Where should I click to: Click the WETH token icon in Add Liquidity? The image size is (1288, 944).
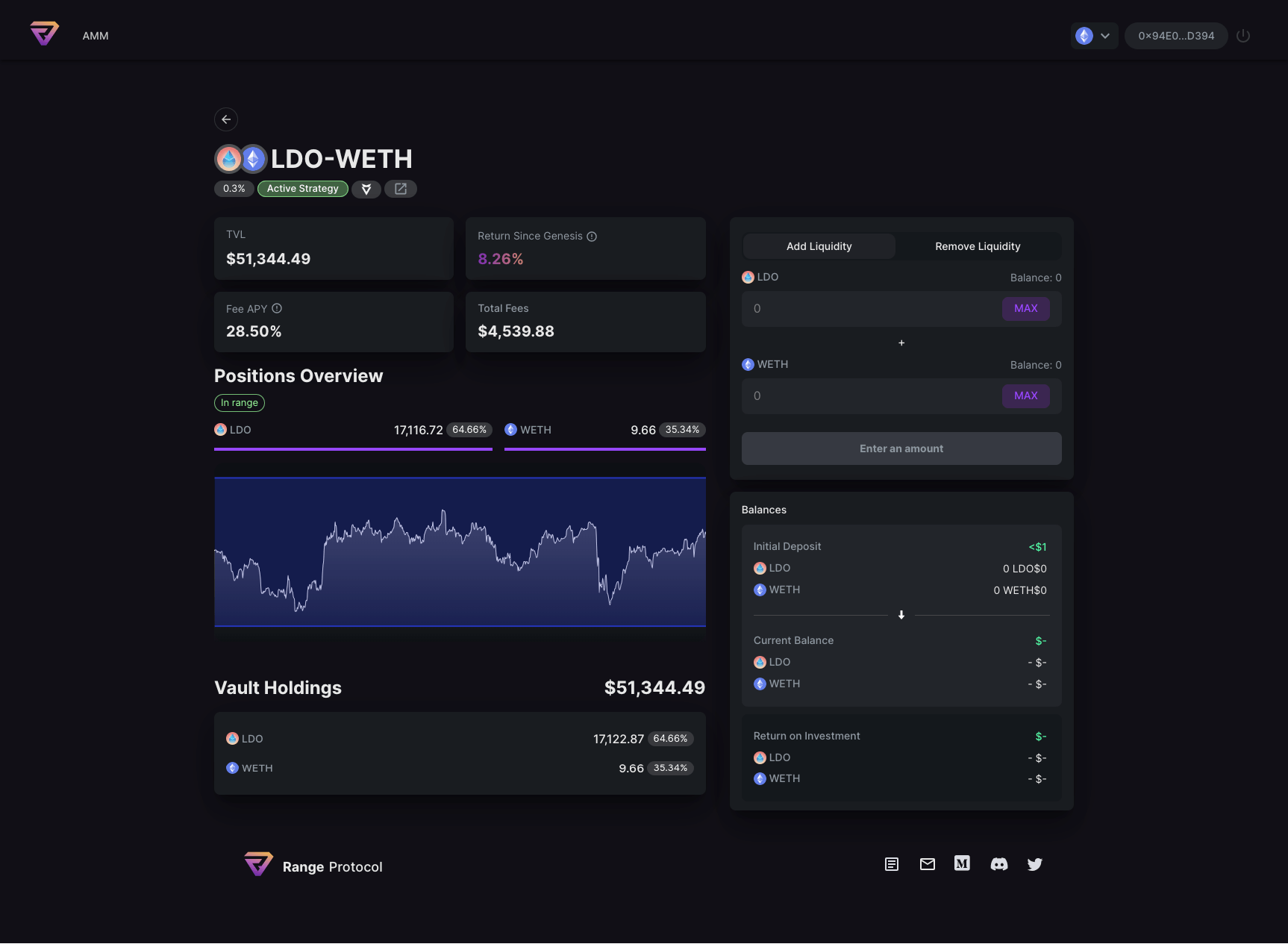[x=748, y=365]
